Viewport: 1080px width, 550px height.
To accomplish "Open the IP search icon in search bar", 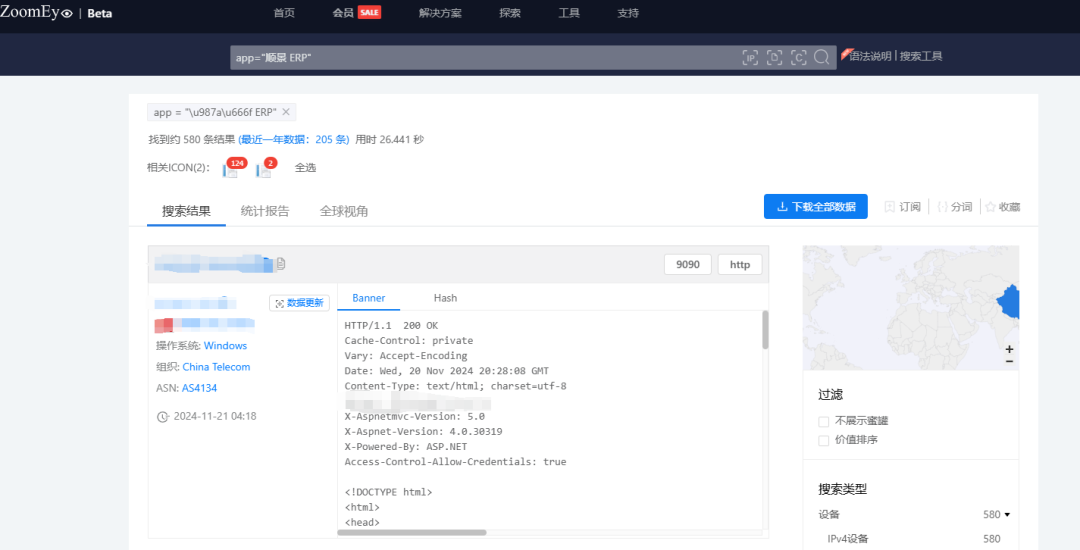I will pyautogui.click(x=750, y=57).
